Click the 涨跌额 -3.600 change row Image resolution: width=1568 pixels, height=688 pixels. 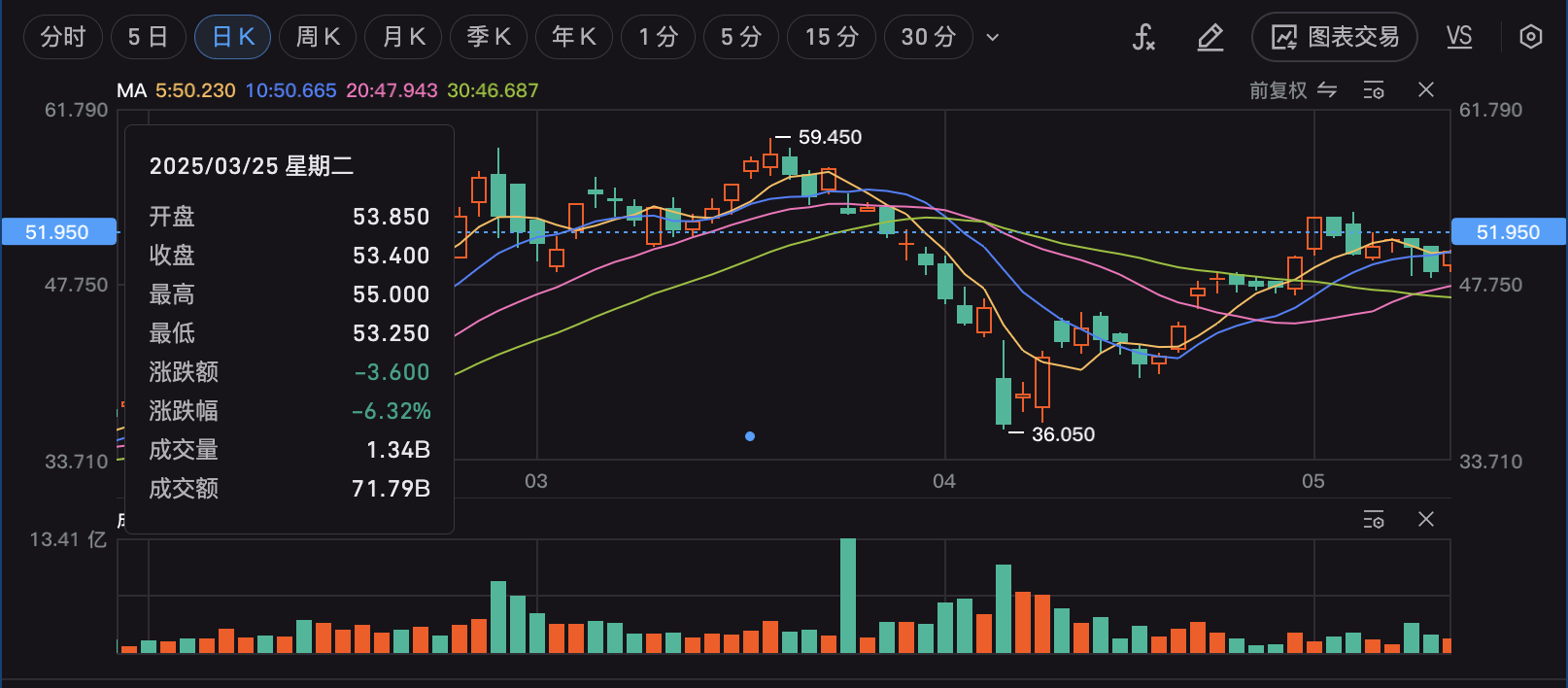tap(290, 372)
